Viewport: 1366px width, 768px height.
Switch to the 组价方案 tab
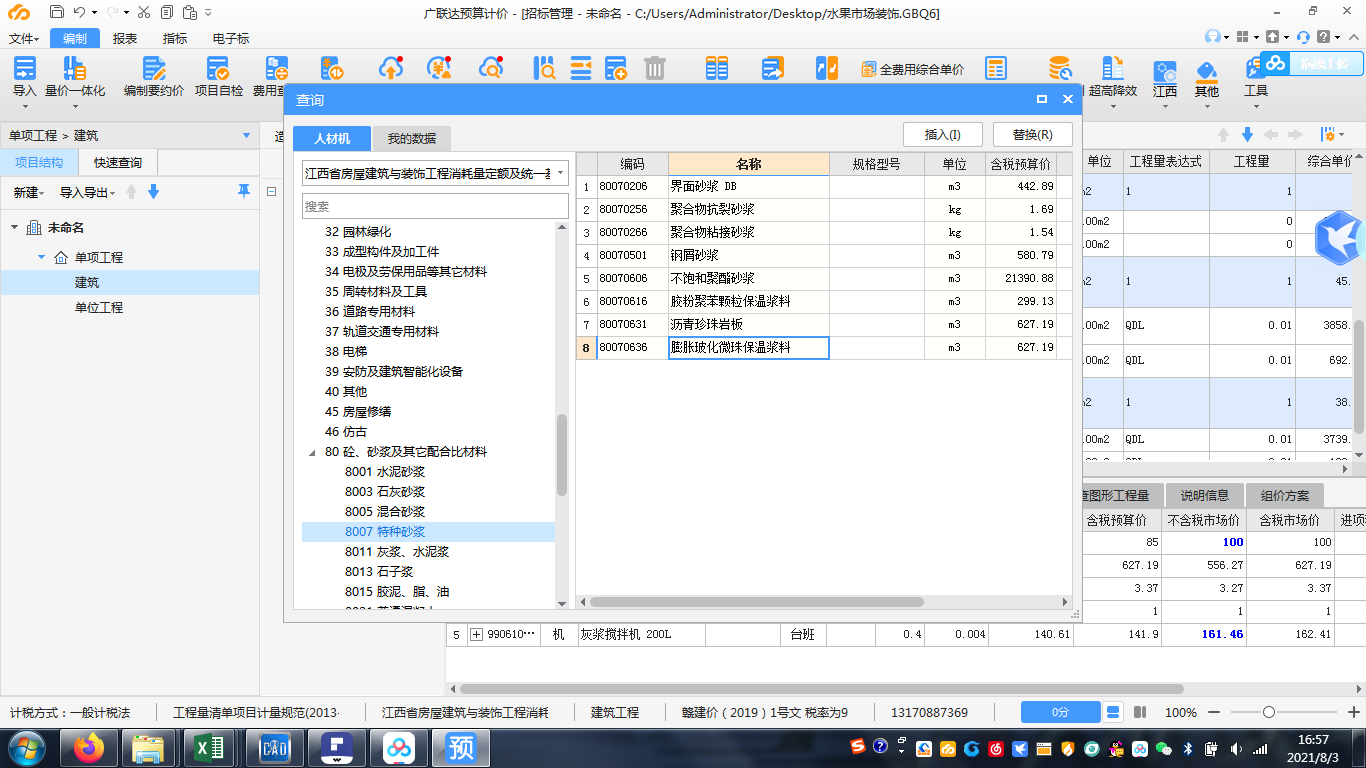click(x=1285, y=495)
